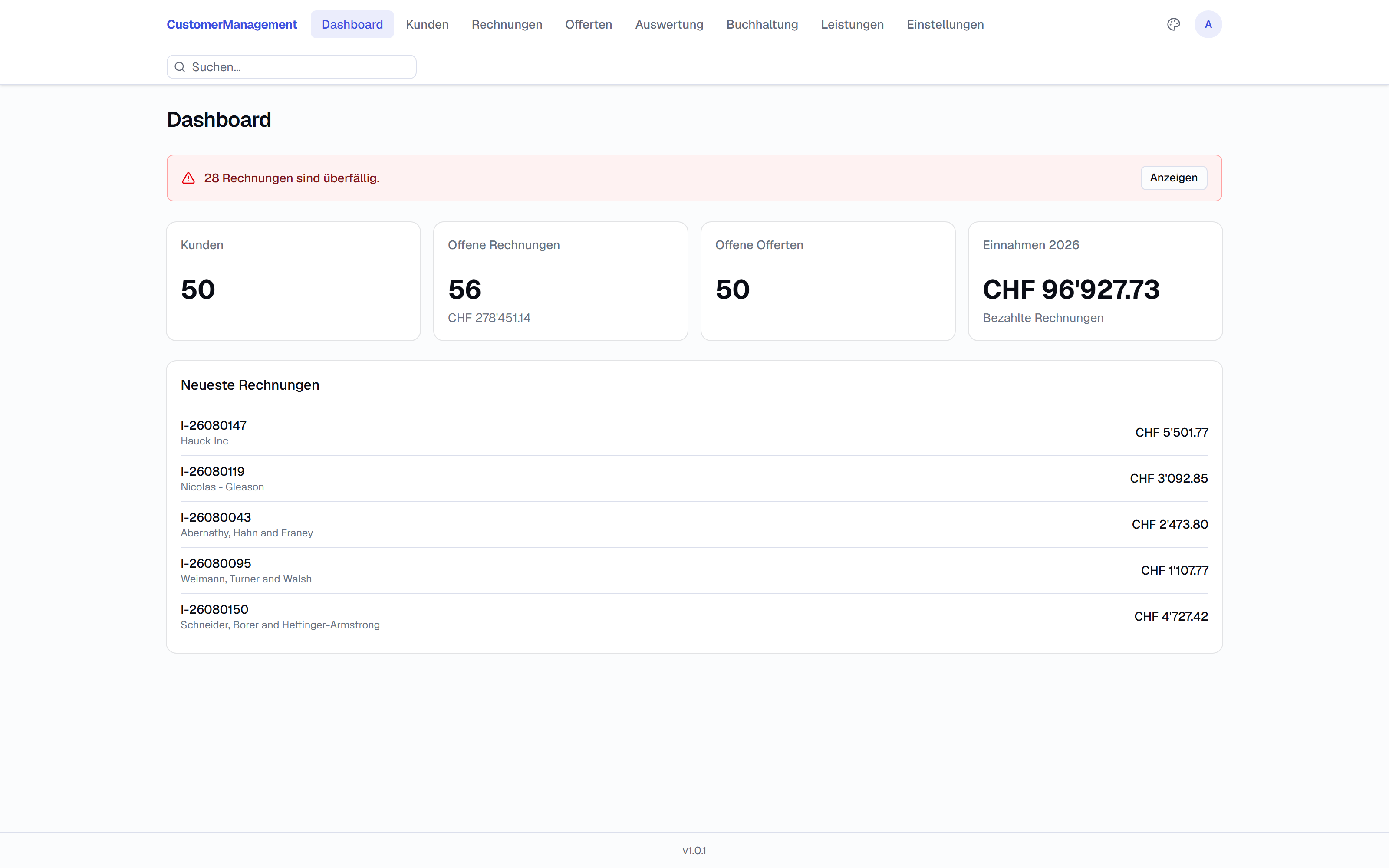
Task: Open the Kunden summary card
Action: (293, 281)
